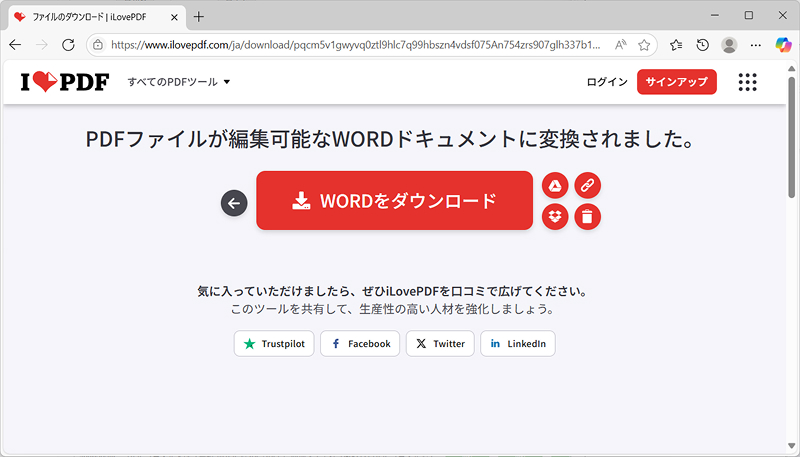Go back with the dark arrow circle
This screenshot has height=457, width=800.
tap(234, 204)
